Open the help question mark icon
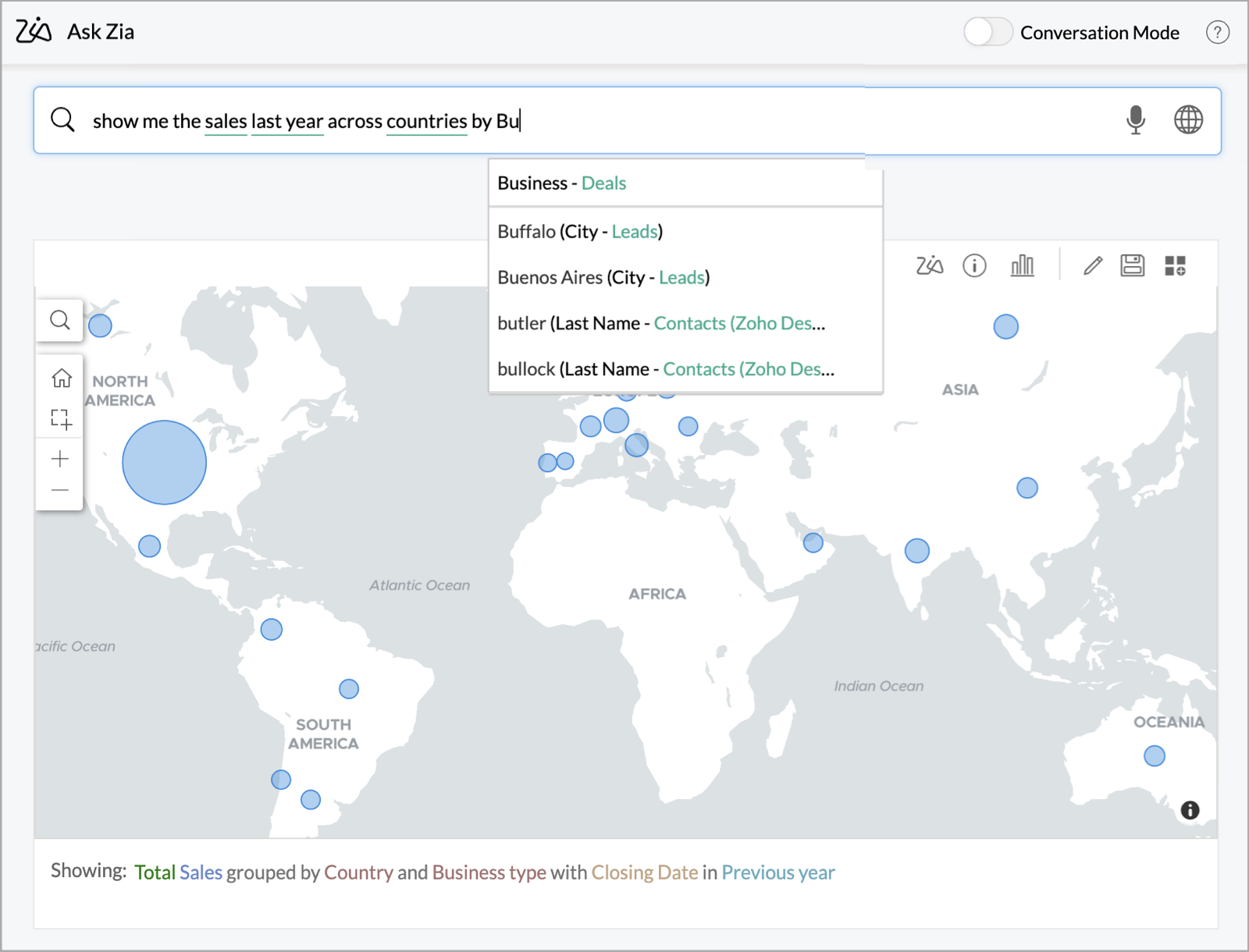 click(x=1217, y=32)
